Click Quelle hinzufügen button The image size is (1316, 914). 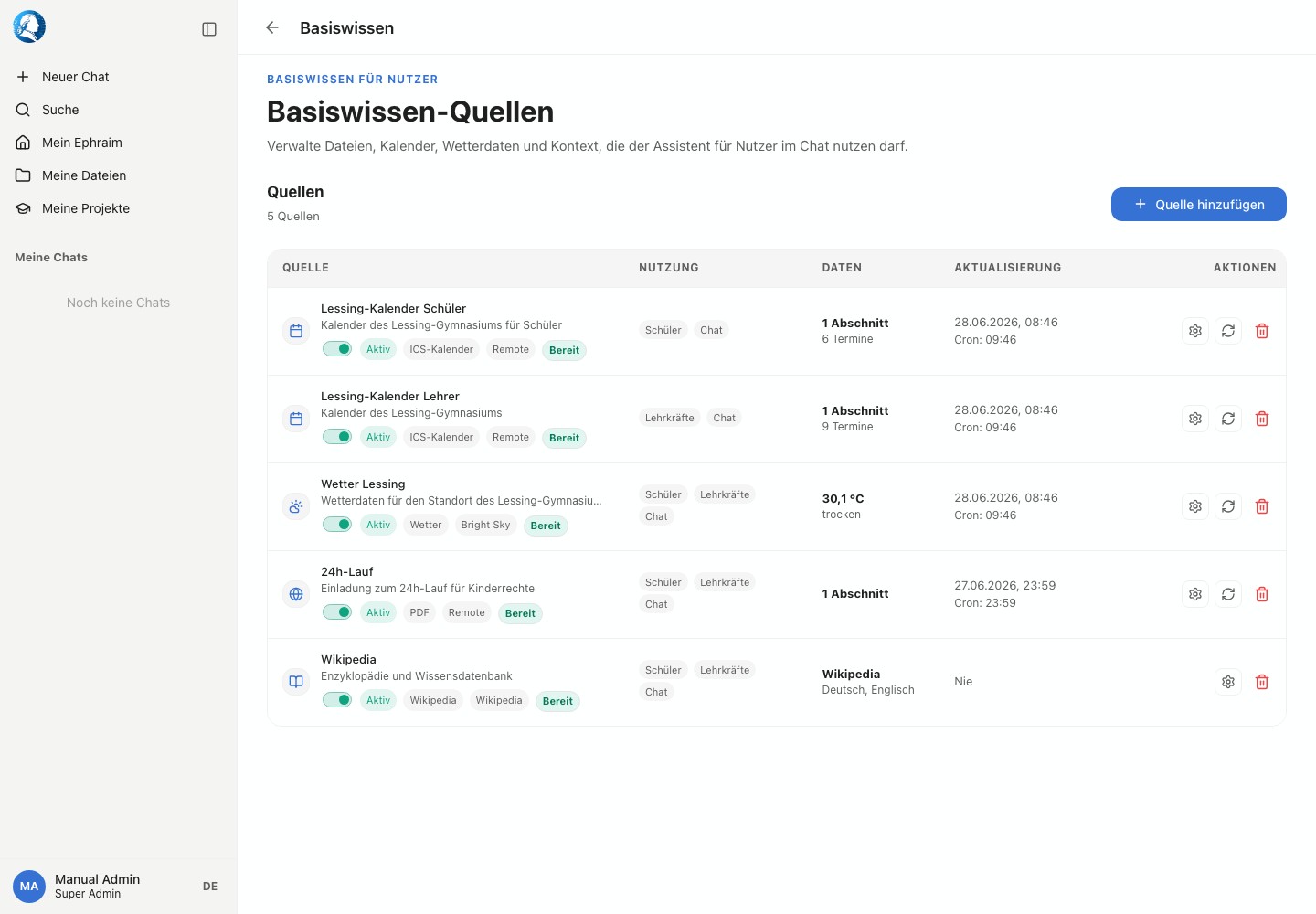pyautogui.click(x=1199, y=205)
